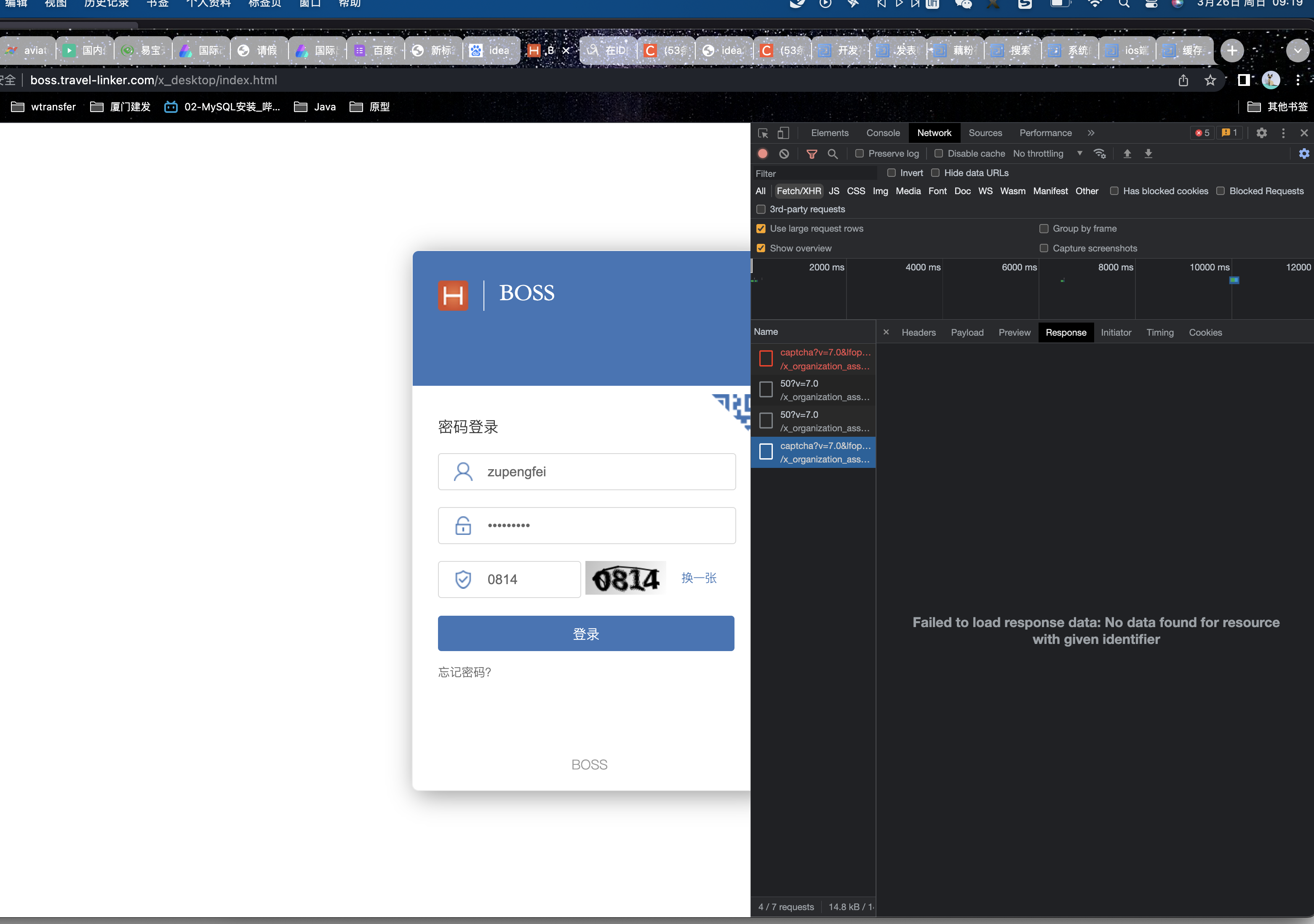
Task: Clear the network log
Action: pos(784,153)
